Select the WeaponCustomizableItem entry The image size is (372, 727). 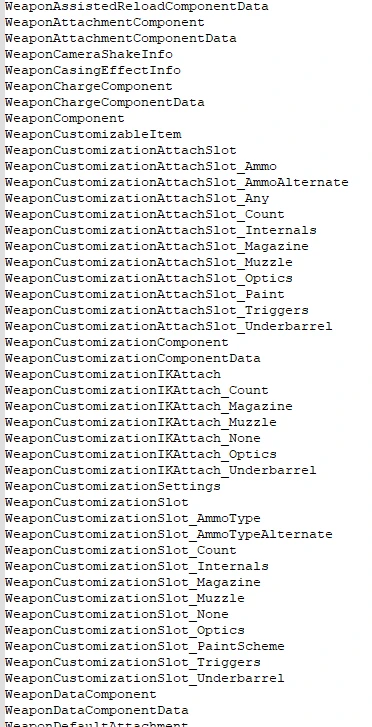[93, 134]
